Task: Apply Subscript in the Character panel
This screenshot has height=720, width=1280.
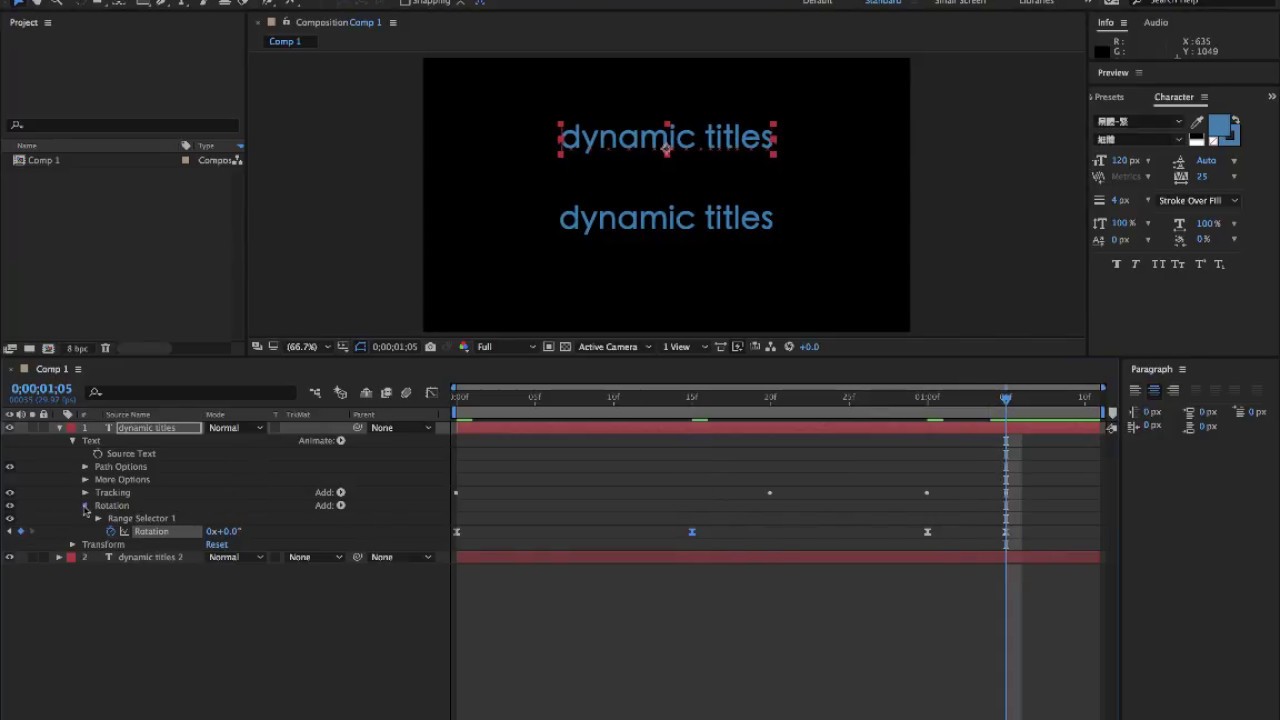Action: point(1219,264)
